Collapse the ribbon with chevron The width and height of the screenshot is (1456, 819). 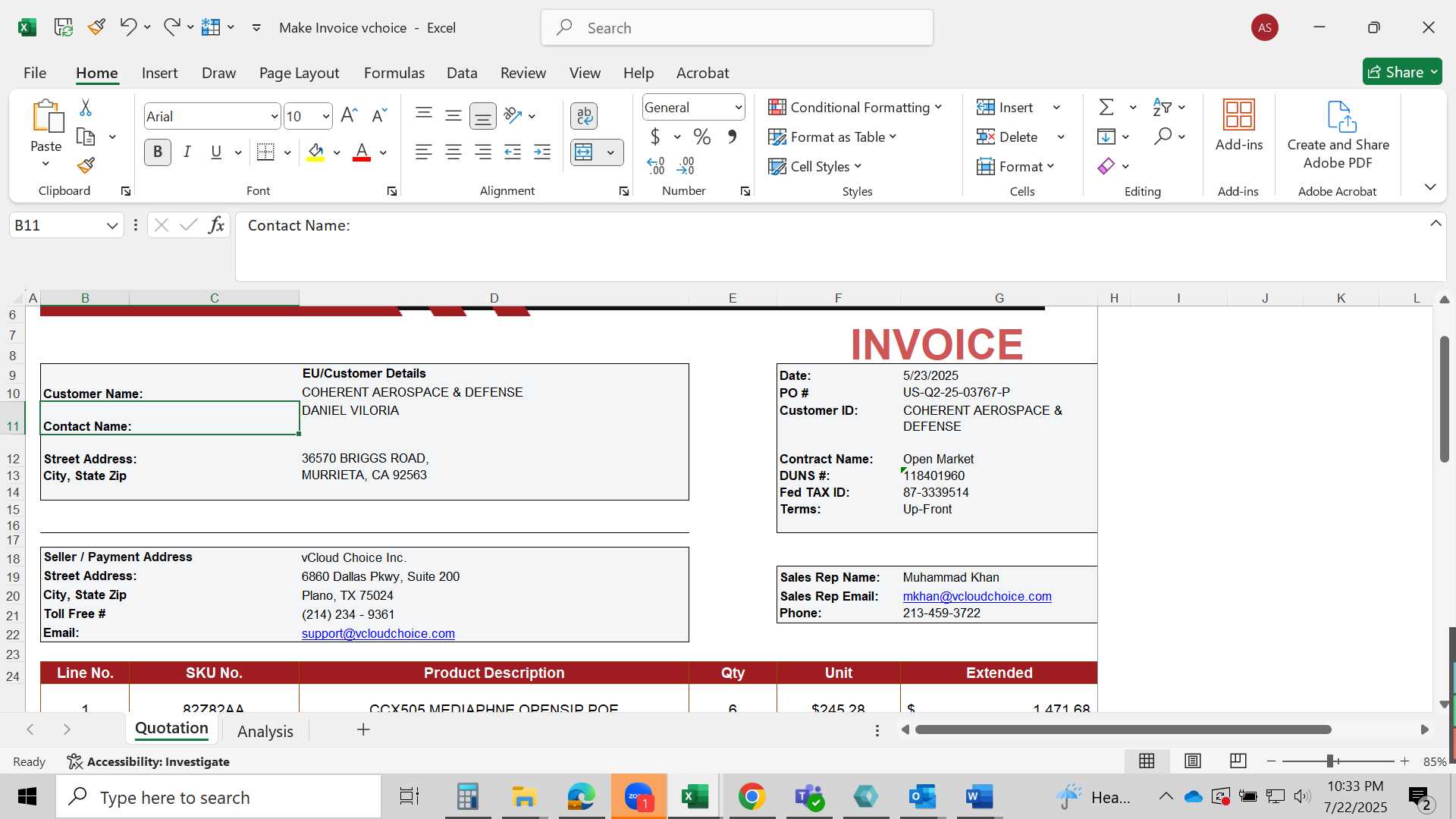click(x=1430, y=187)
